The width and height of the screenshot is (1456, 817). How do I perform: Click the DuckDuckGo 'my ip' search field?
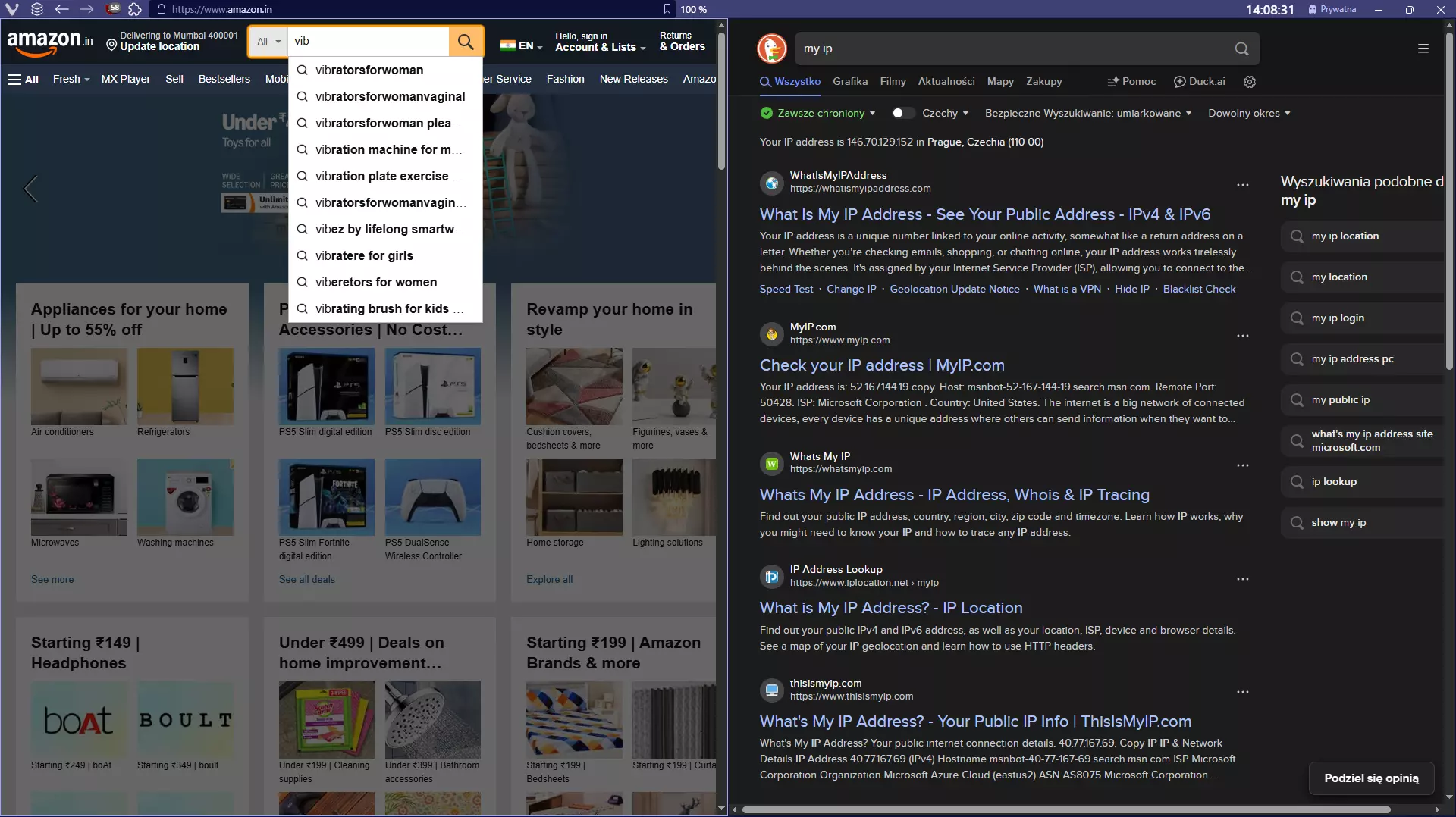coord(1013,49)
